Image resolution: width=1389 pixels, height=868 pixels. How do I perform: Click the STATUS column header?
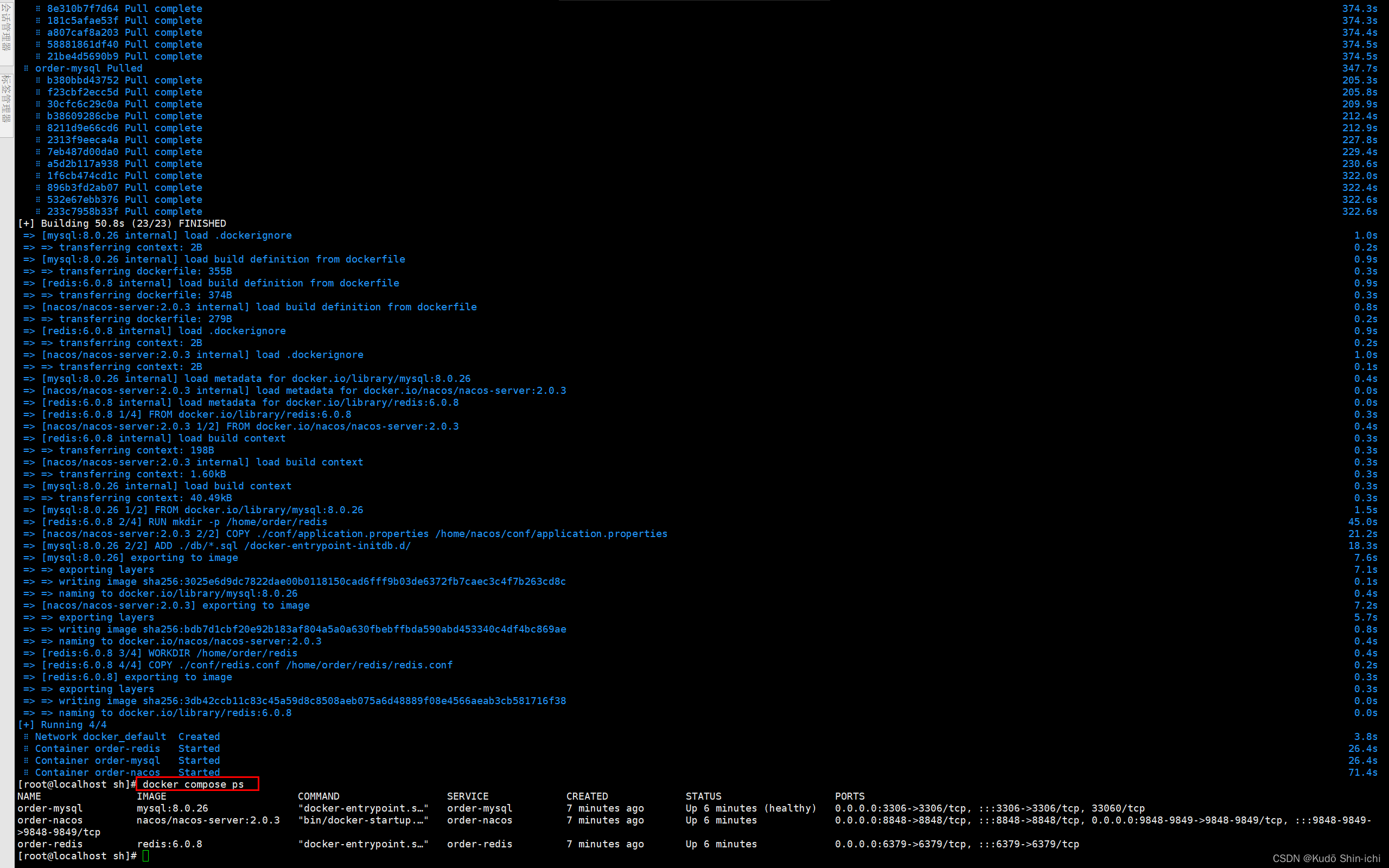click(704, 796)
